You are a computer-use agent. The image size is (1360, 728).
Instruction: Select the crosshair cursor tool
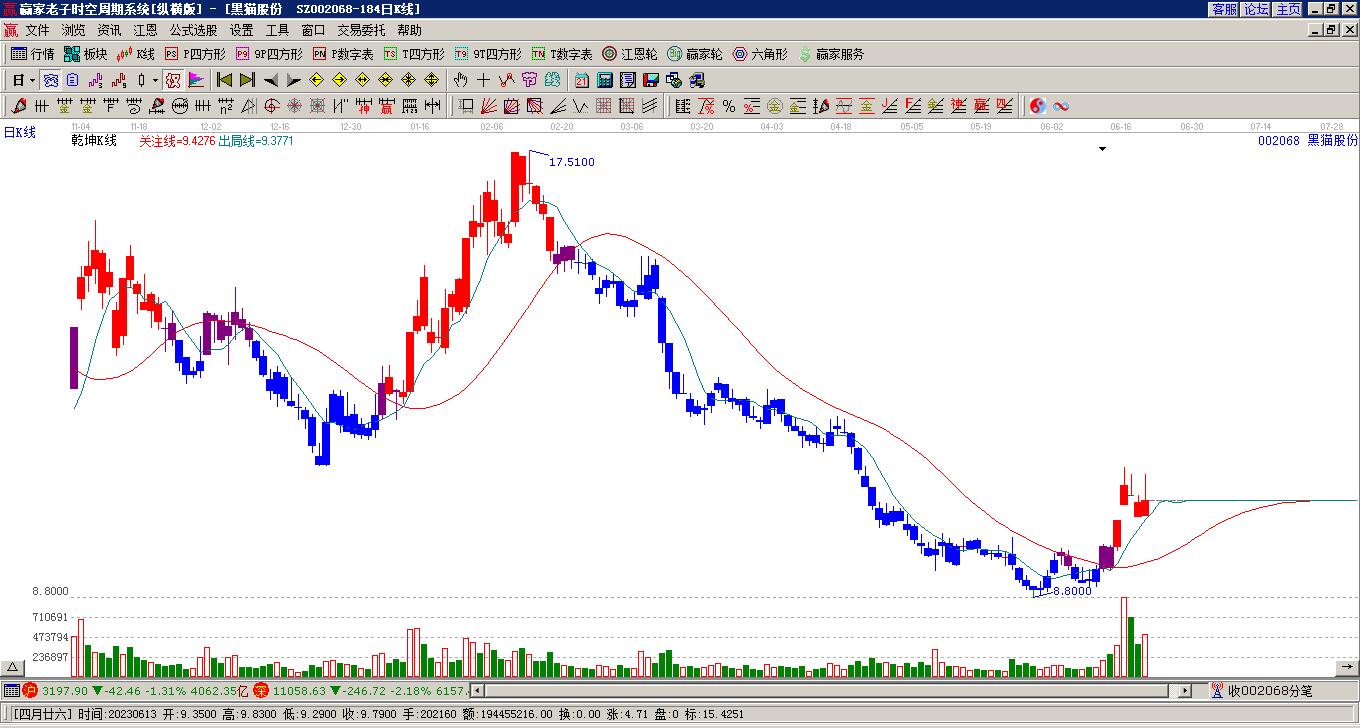(x=483, y=80)
